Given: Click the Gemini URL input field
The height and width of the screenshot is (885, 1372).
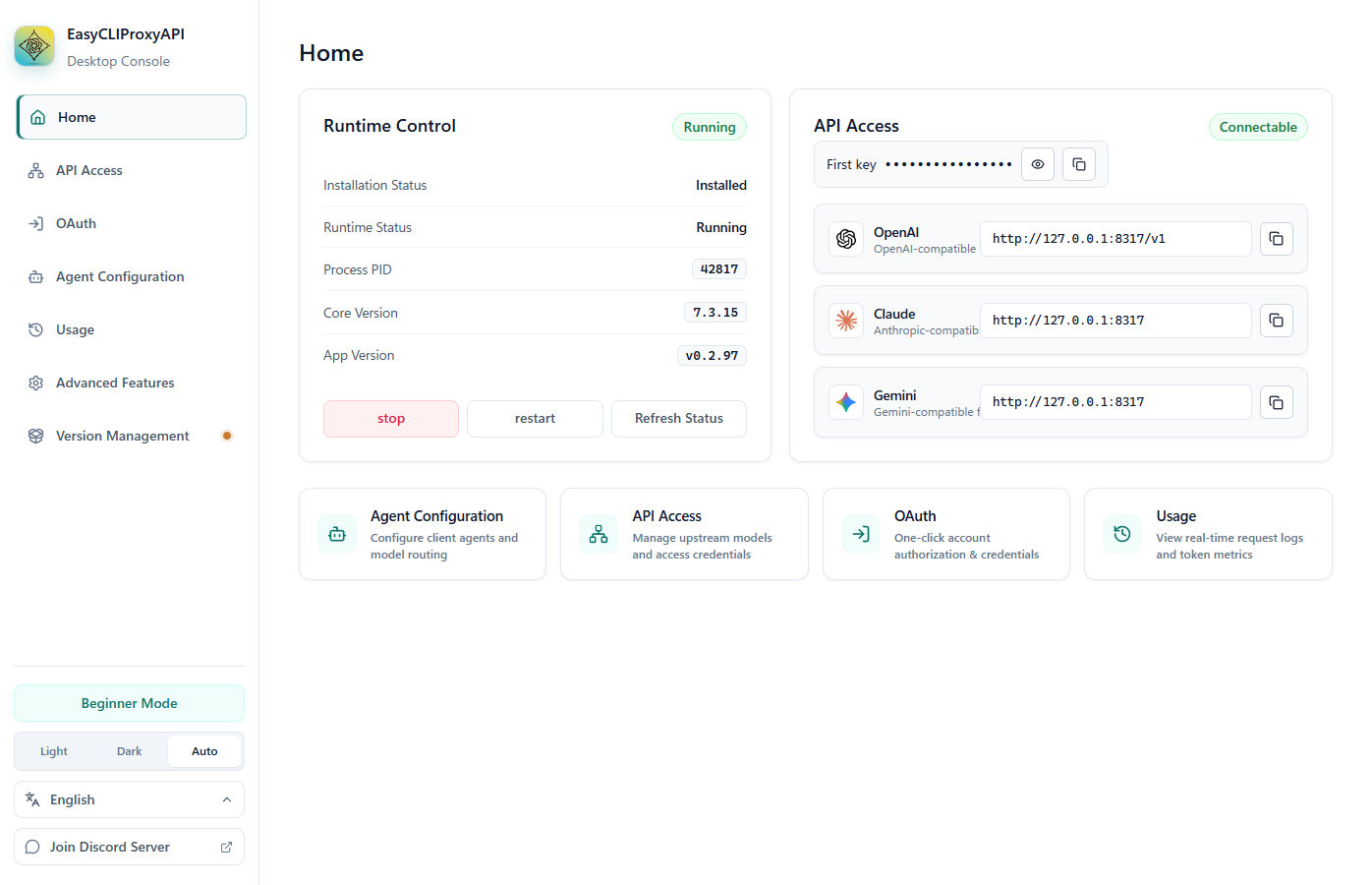Looking at the screenshot, I should click(1115, 401).
